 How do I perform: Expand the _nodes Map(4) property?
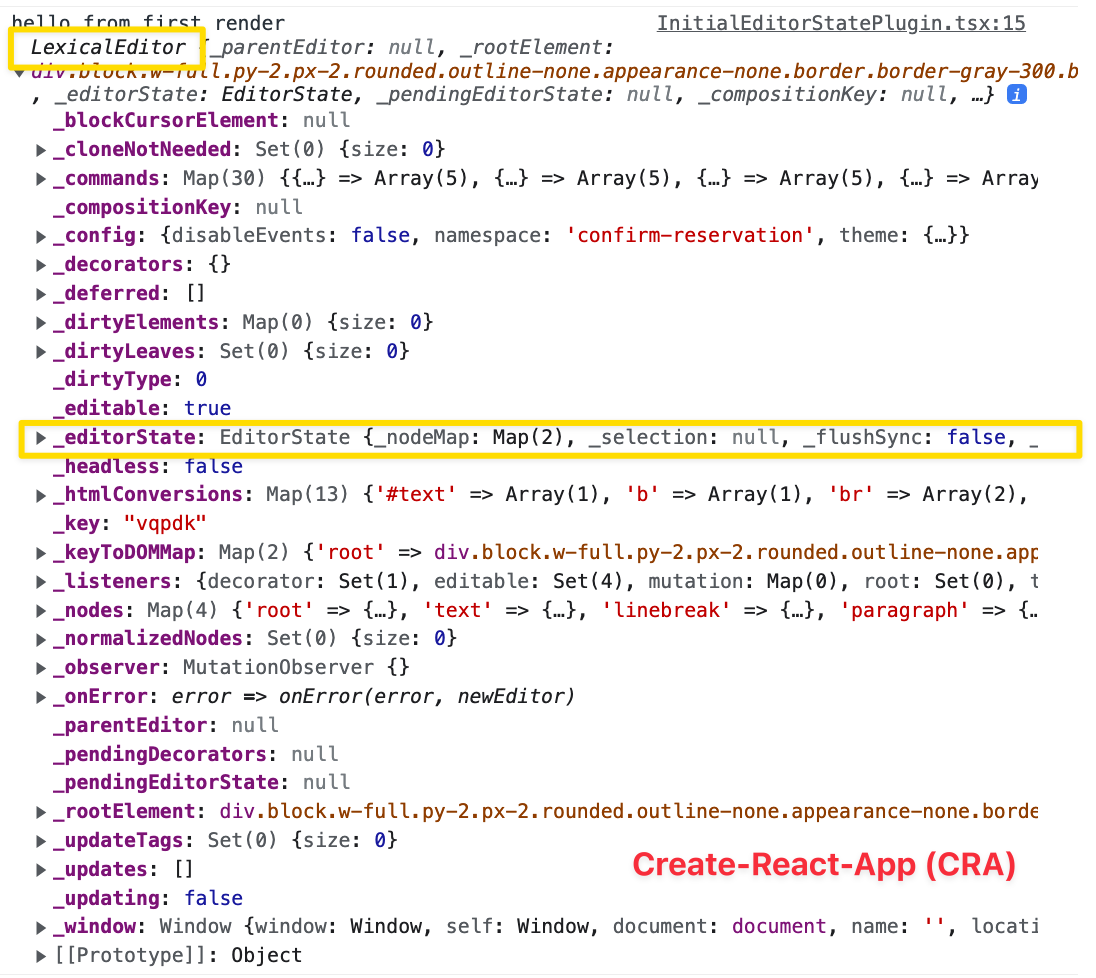tap(40, 609)
